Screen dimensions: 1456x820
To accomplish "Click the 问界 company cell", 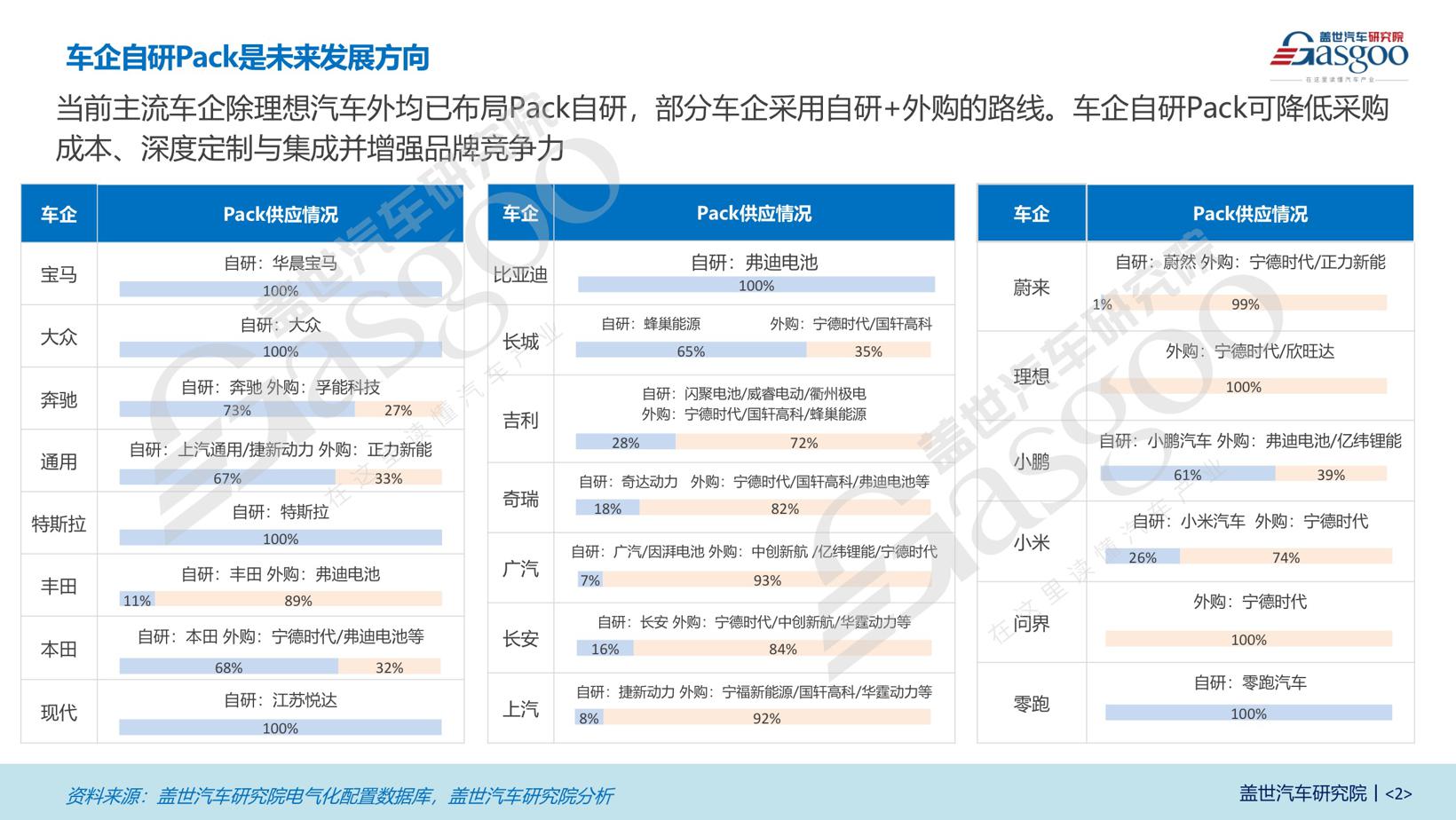I will click(1031, 623).
